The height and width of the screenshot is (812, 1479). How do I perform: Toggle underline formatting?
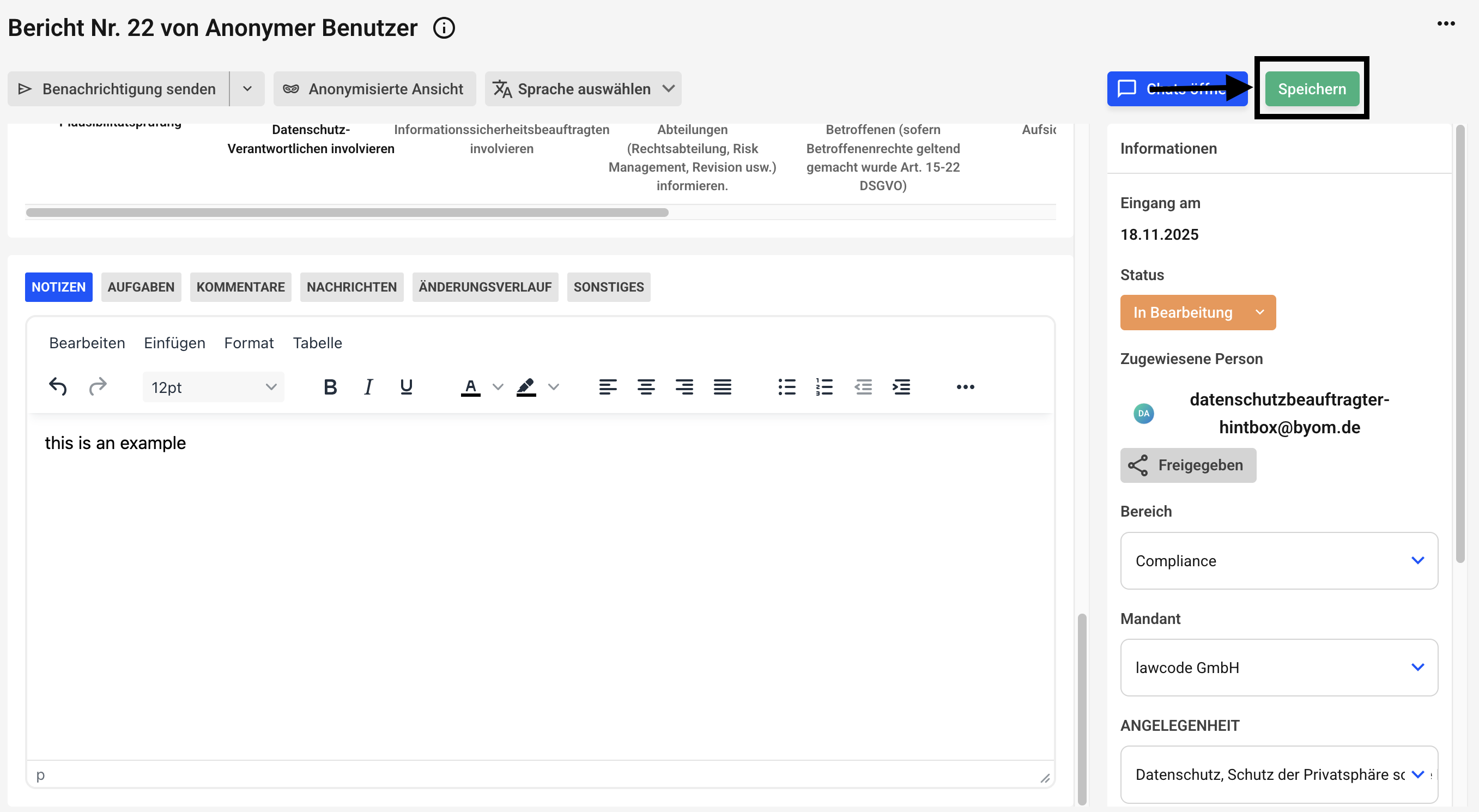(x=406, y=386)
